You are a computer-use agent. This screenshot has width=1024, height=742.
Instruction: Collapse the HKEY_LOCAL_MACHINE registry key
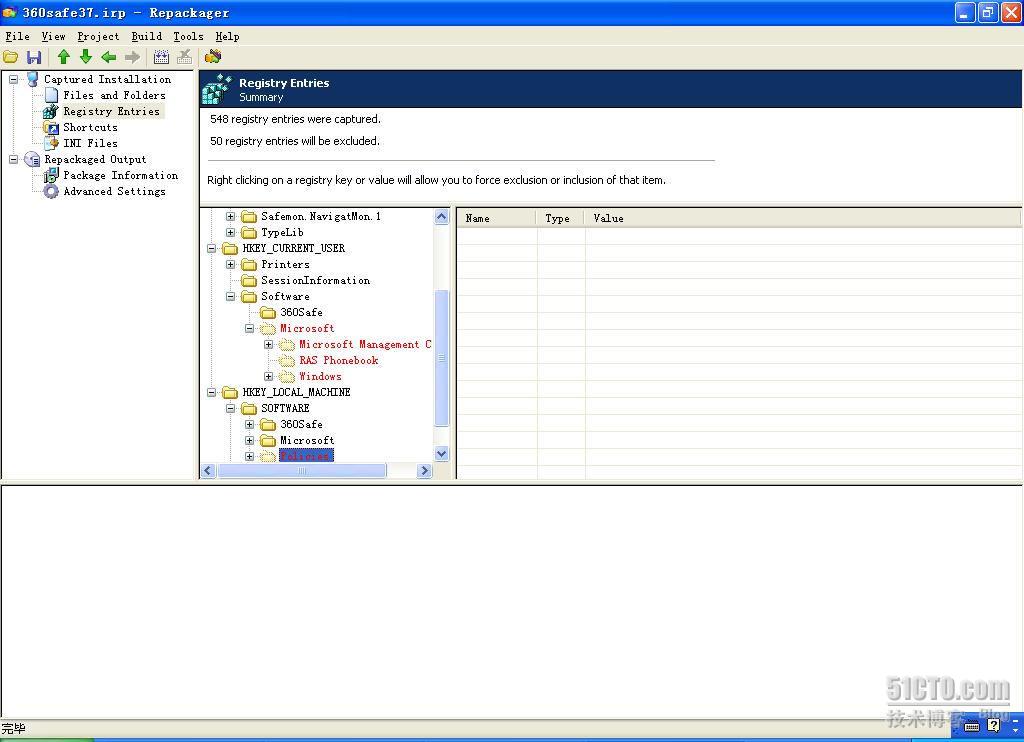[x=212, y=393]
